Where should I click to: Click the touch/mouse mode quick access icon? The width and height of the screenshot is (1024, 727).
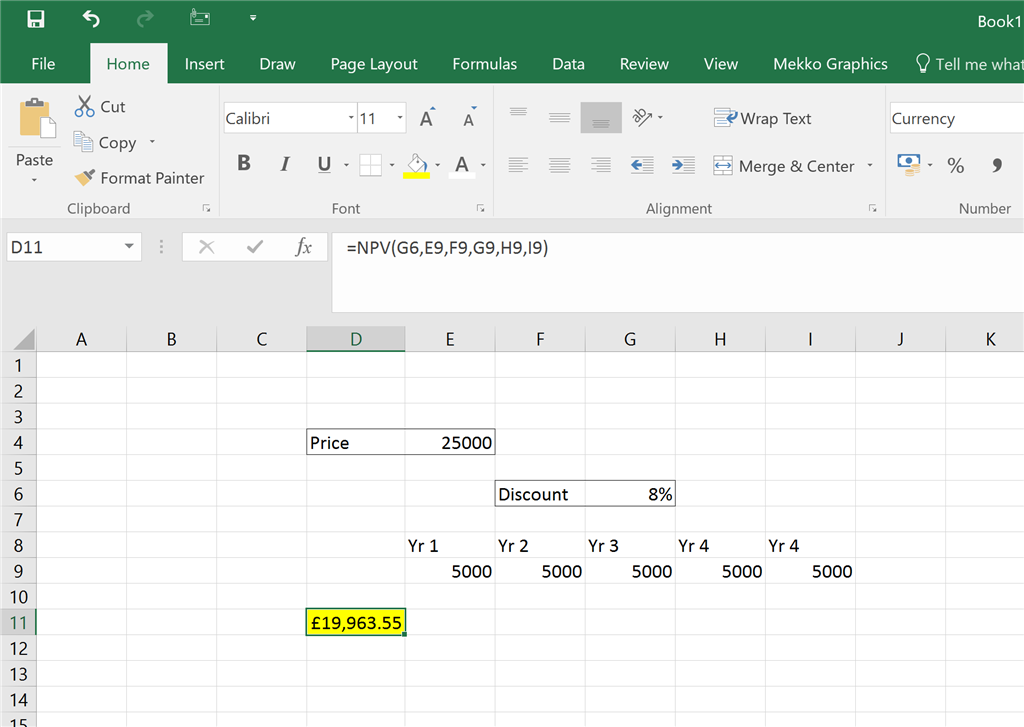click(x=200, y=18)
